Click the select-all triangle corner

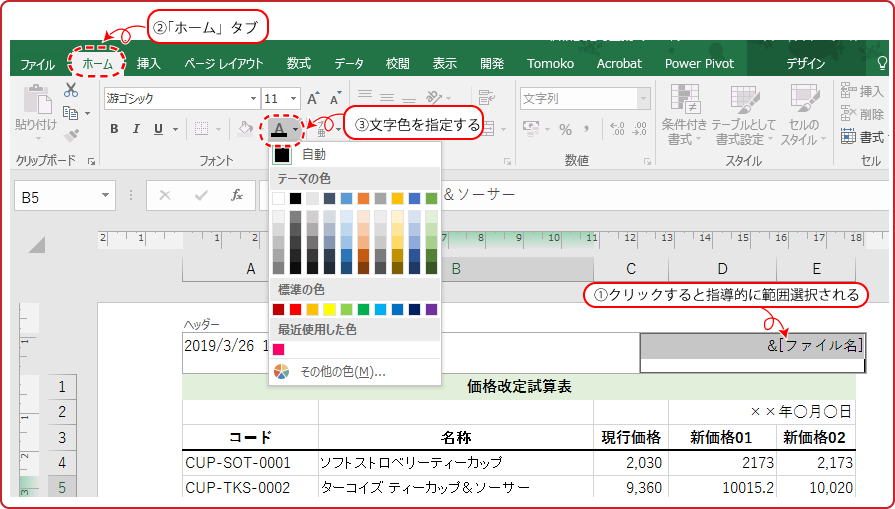coord(37,245)
